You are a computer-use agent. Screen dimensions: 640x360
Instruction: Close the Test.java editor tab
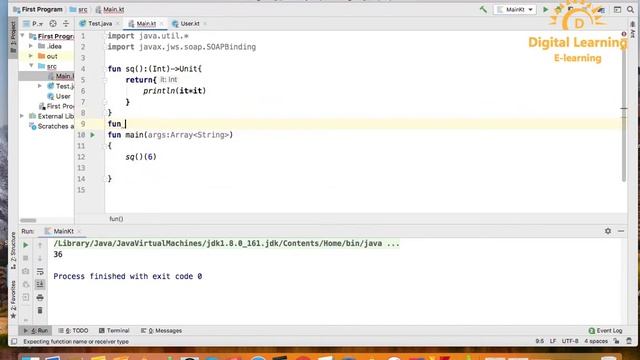coord(118,24)
